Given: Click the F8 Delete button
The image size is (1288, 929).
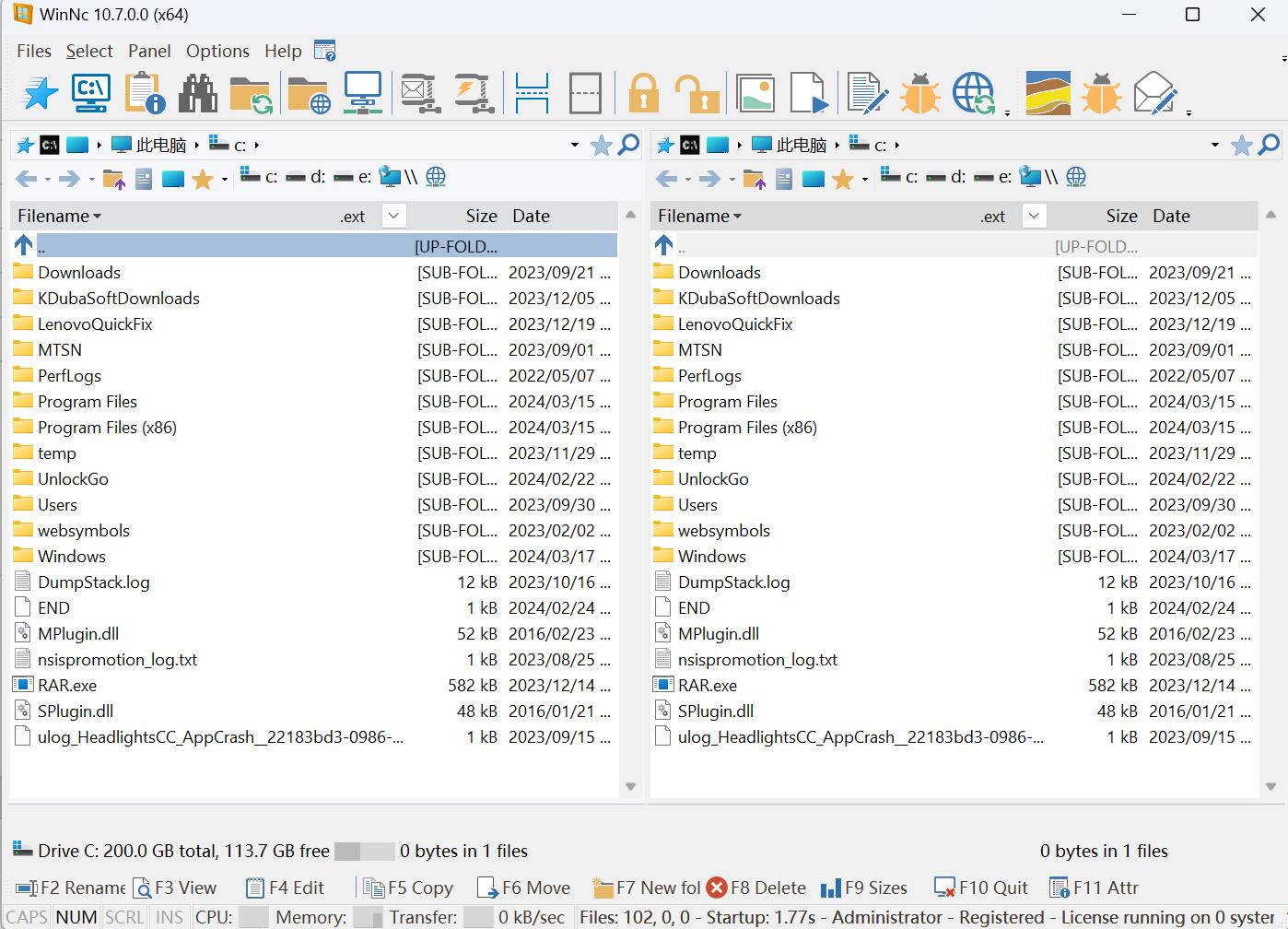Looking at the screenshot, I should 756,888.
